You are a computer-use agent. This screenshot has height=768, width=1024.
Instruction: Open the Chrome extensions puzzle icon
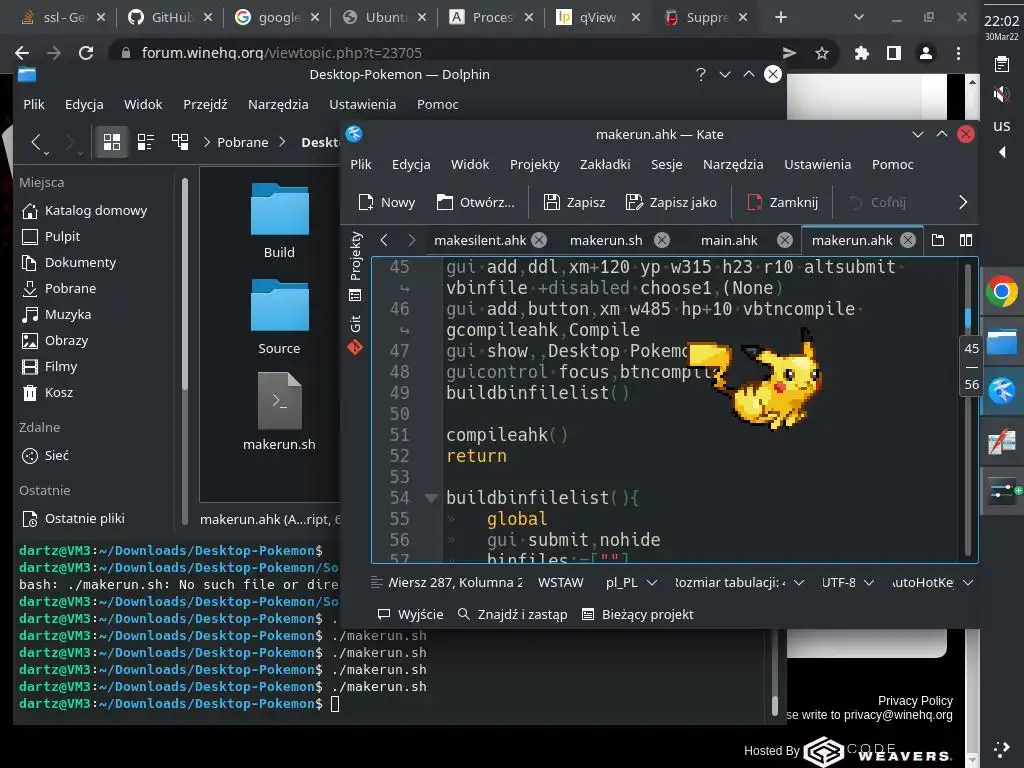[x=861, y=53]
